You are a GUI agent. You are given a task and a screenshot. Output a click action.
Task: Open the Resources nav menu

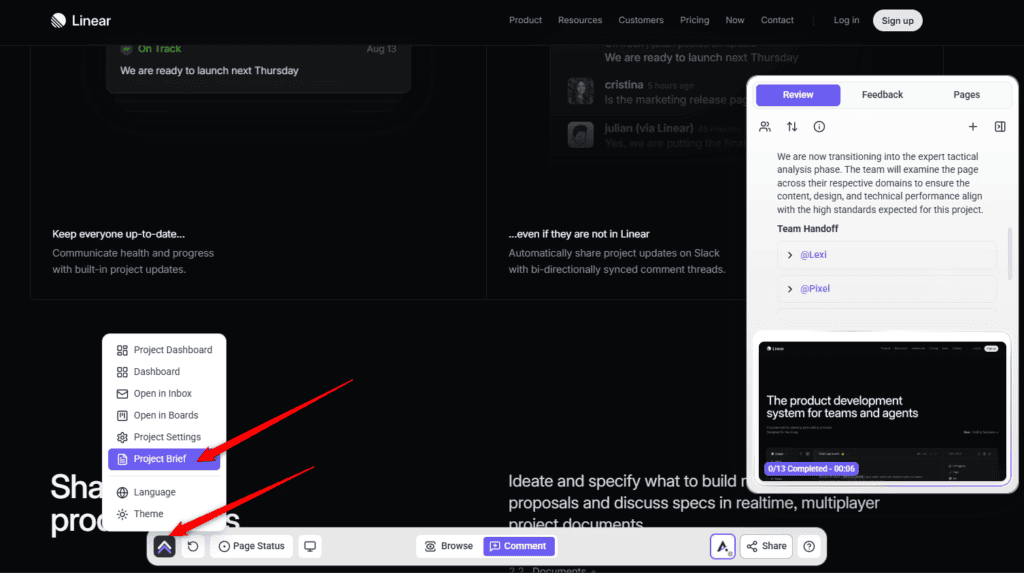coord(580,20)
